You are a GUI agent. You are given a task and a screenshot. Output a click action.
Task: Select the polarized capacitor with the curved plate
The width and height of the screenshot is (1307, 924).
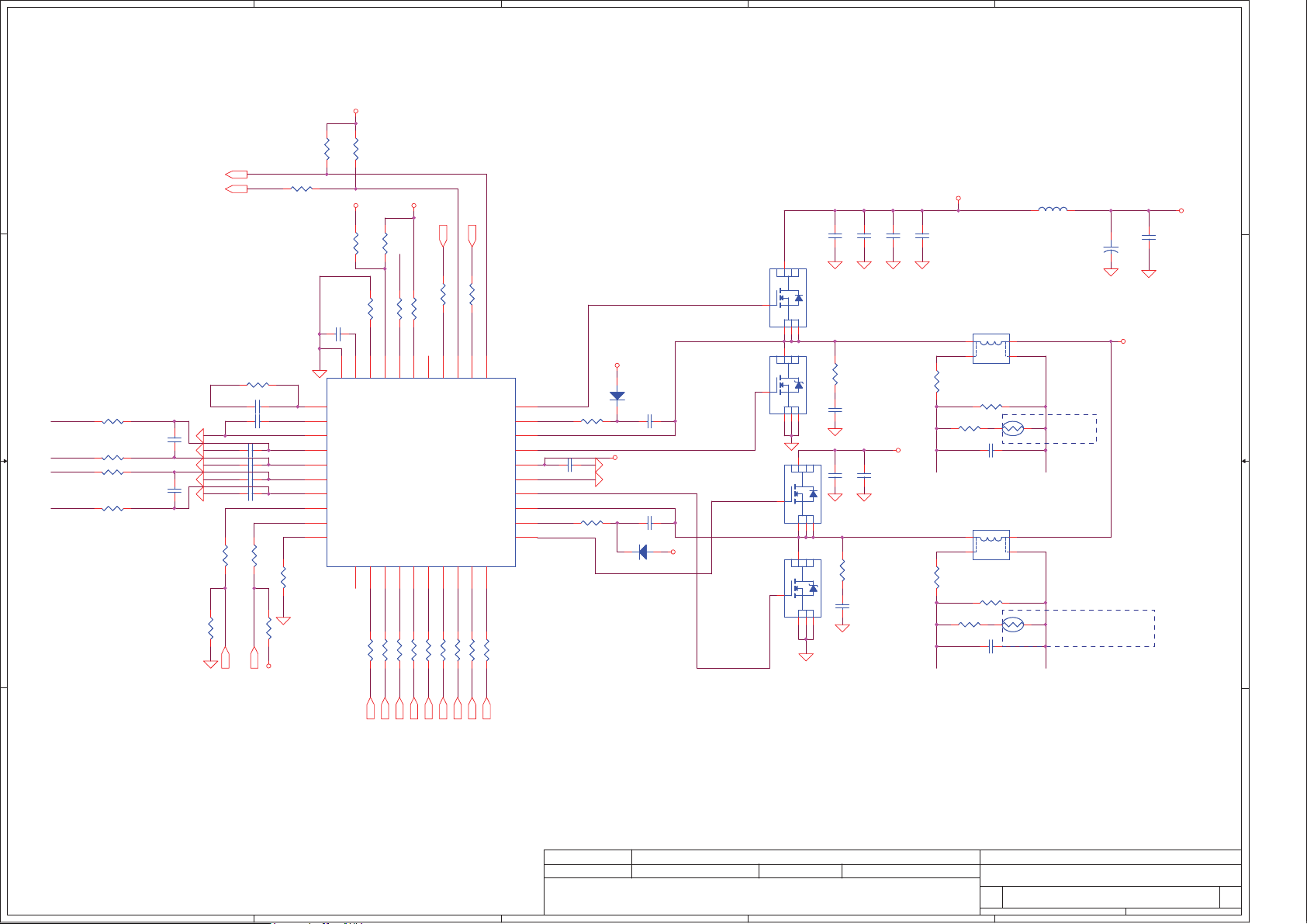[x=1111, y=249]
